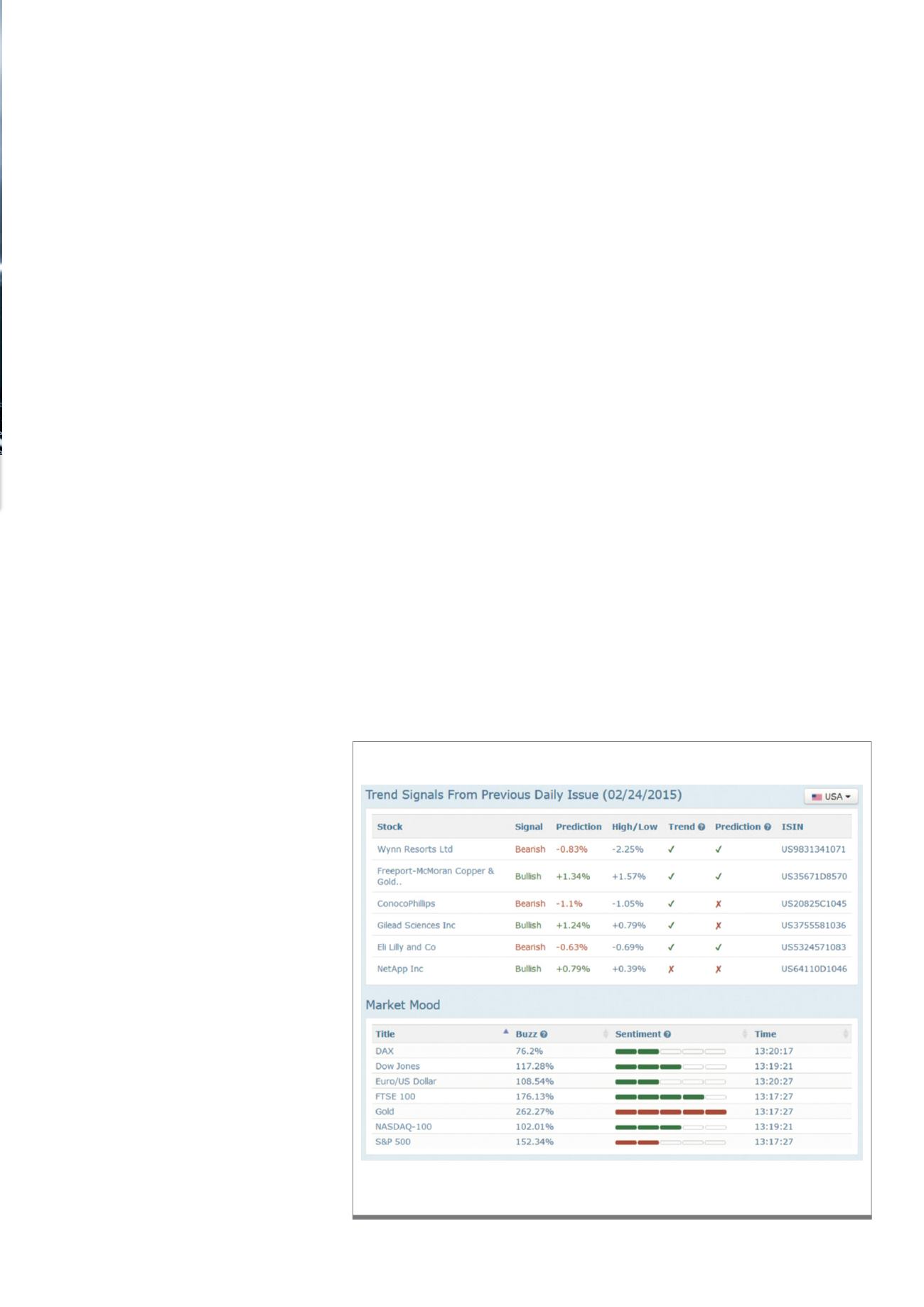924x1307 pixels.
Task: Click Gilead Sciences prediction cross mark
Action: click(x=719, y=925)
